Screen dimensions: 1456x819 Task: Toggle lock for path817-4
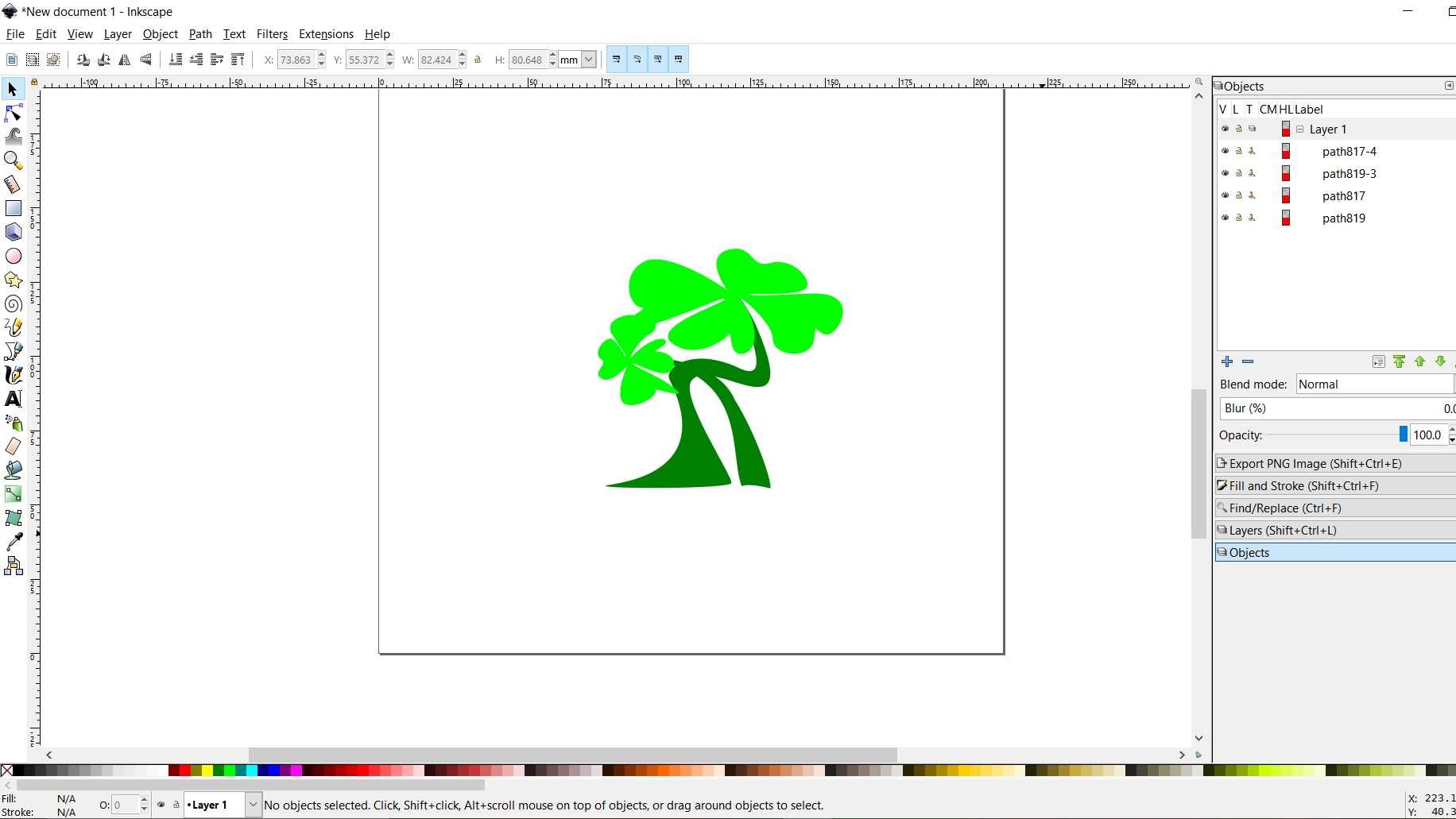tap(1238, 151)
